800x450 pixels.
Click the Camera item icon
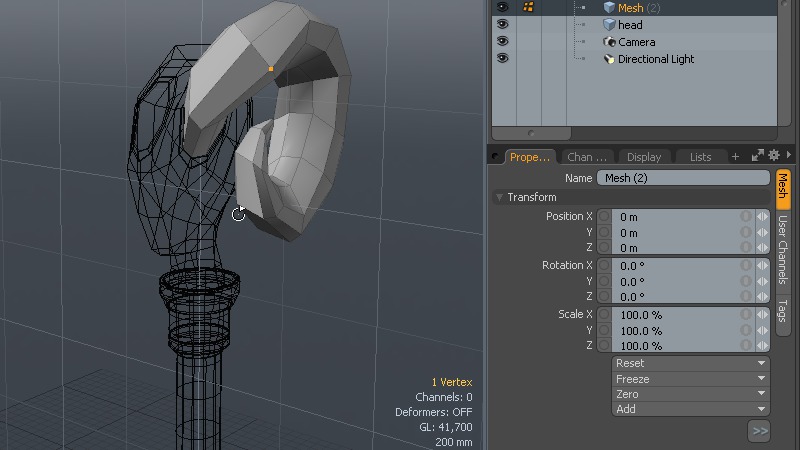tap(609, 42)
